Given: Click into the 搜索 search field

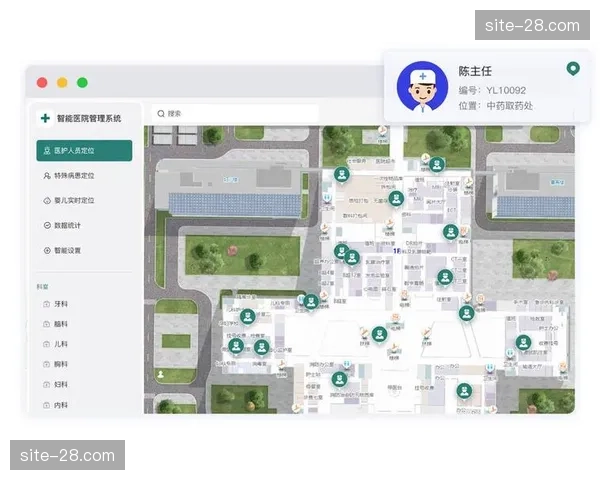Looking at the screenshot, I should (235, 114).
